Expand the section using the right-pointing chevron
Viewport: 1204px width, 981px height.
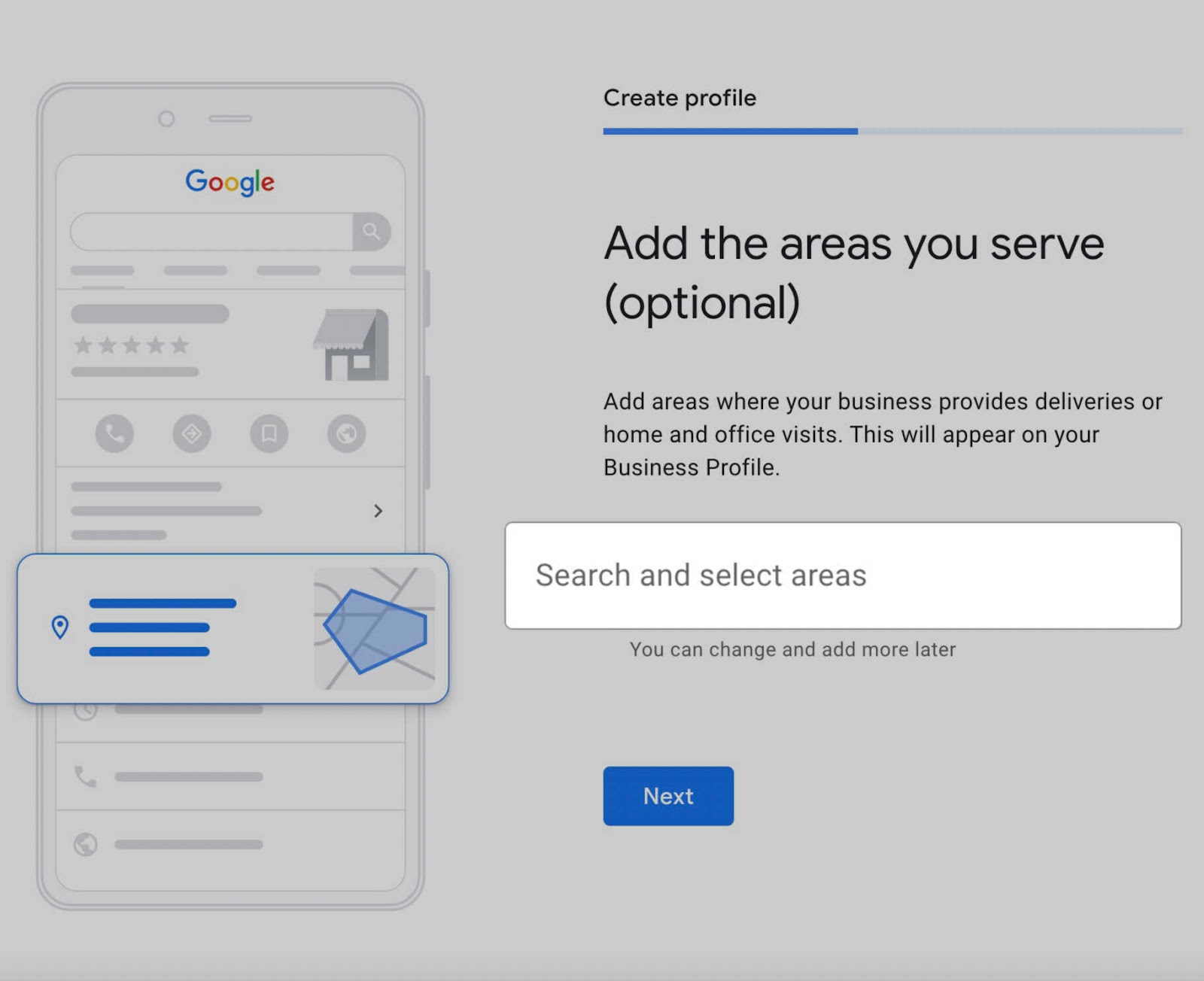click(x=379, y=511)
